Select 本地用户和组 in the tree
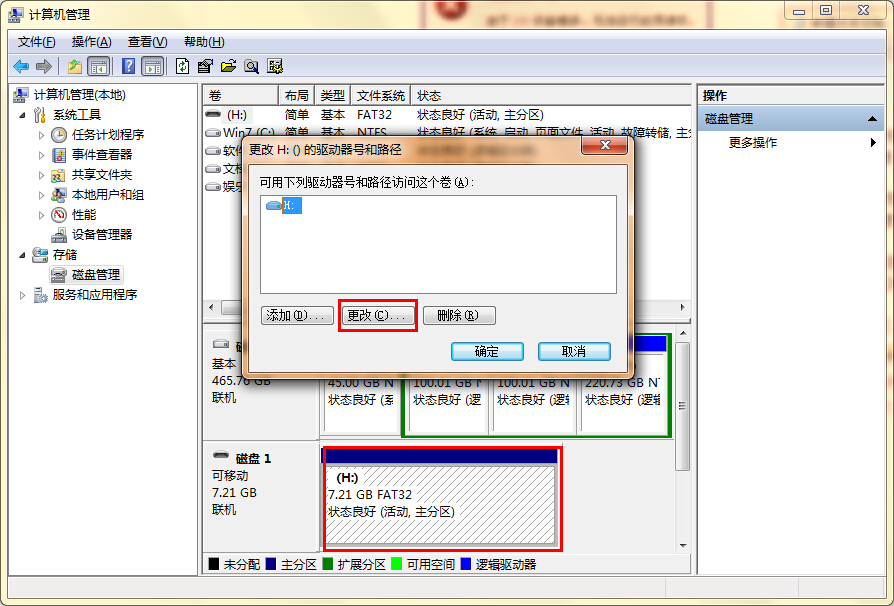The height and width of the screenshot is (606, 894). tap(108, 194)
